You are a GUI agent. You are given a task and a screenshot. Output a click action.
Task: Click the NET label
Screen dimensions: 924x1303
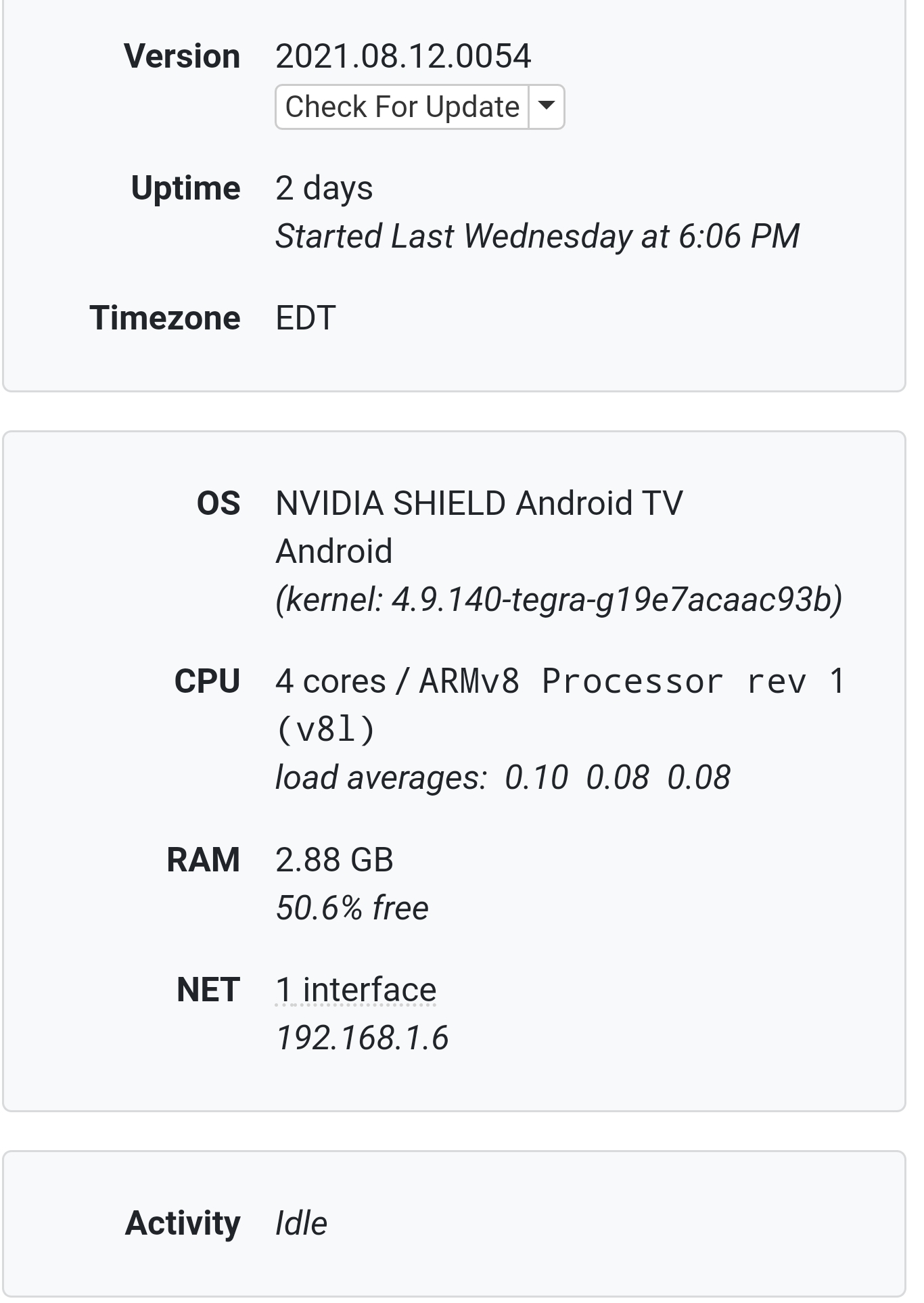[x=208, y=990]
